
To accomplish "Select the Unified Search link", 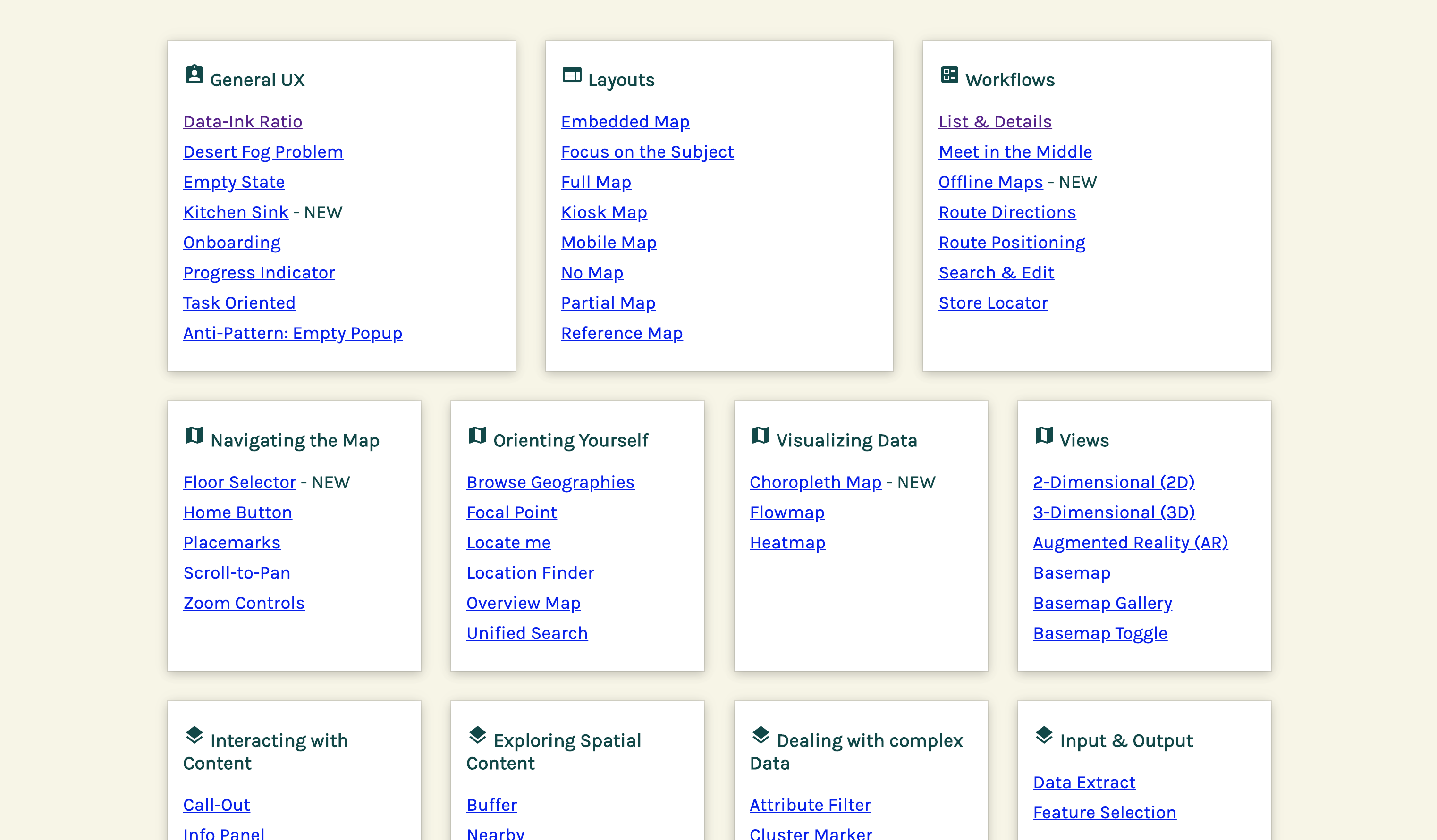I will (527, 632).
